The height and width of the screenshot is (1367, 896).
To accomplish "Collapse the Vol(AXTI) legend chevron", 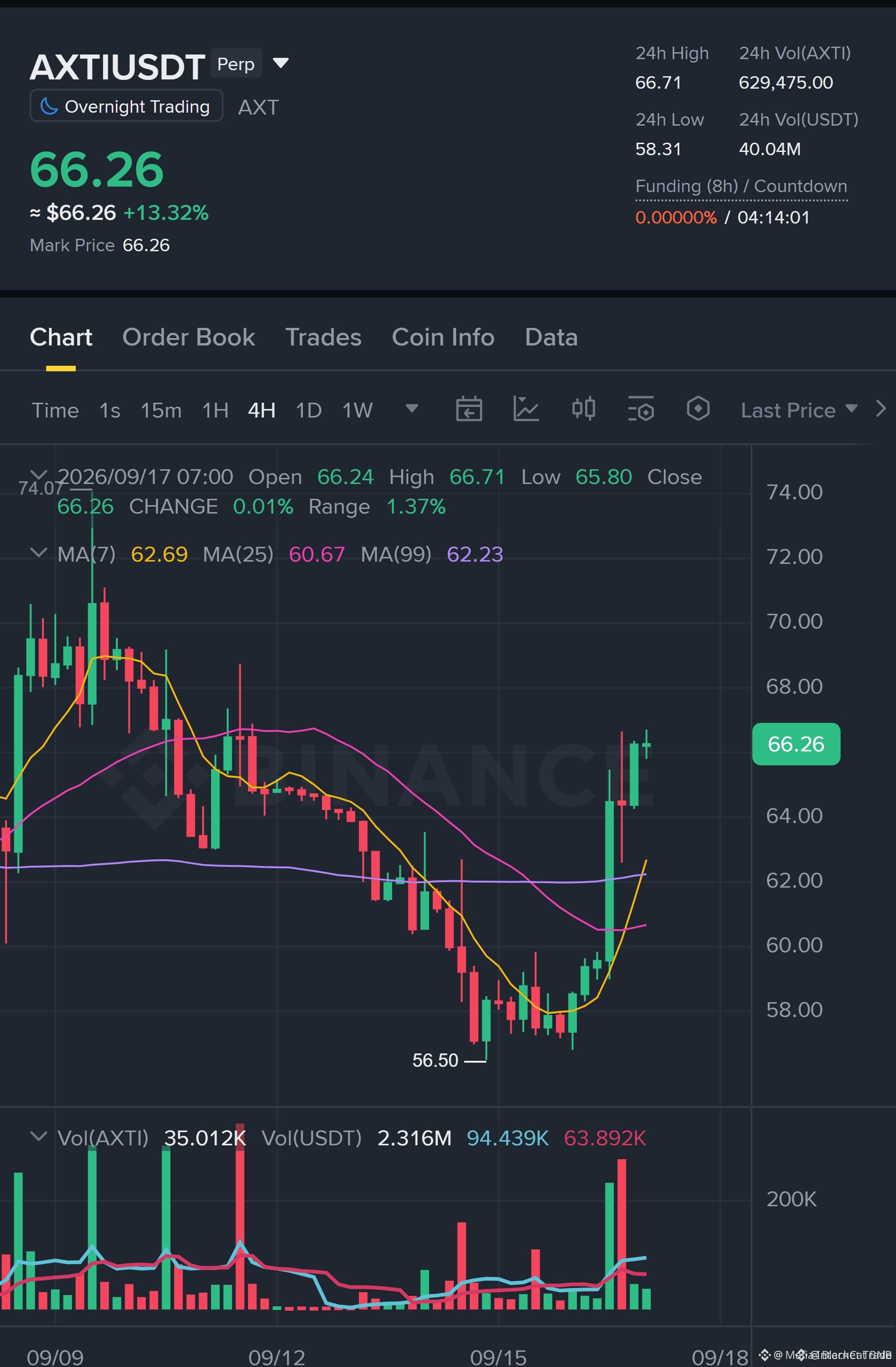I will [x=38, y=1137].
